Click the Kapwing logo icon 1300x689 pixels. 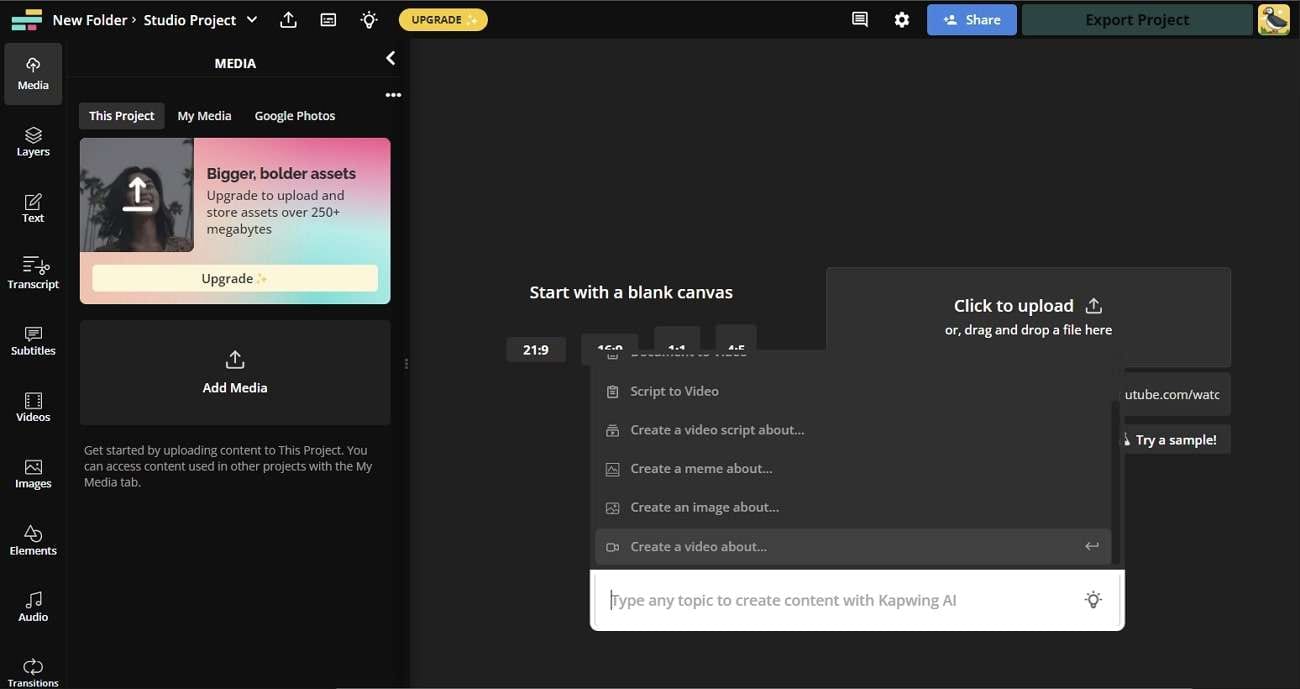(x=26, y=19)
